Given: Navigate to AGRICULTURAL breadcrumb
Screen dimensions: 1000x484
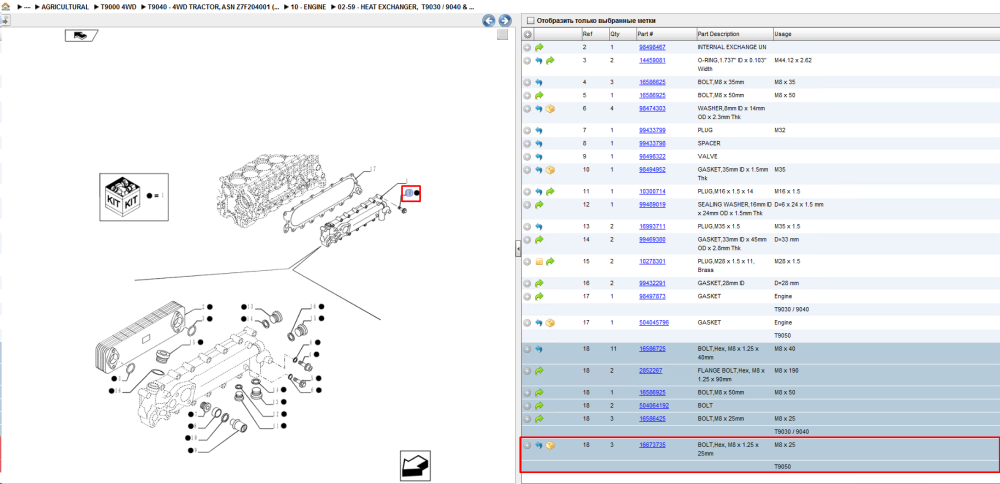Looking at the screenshot, I should coord(64,6).
